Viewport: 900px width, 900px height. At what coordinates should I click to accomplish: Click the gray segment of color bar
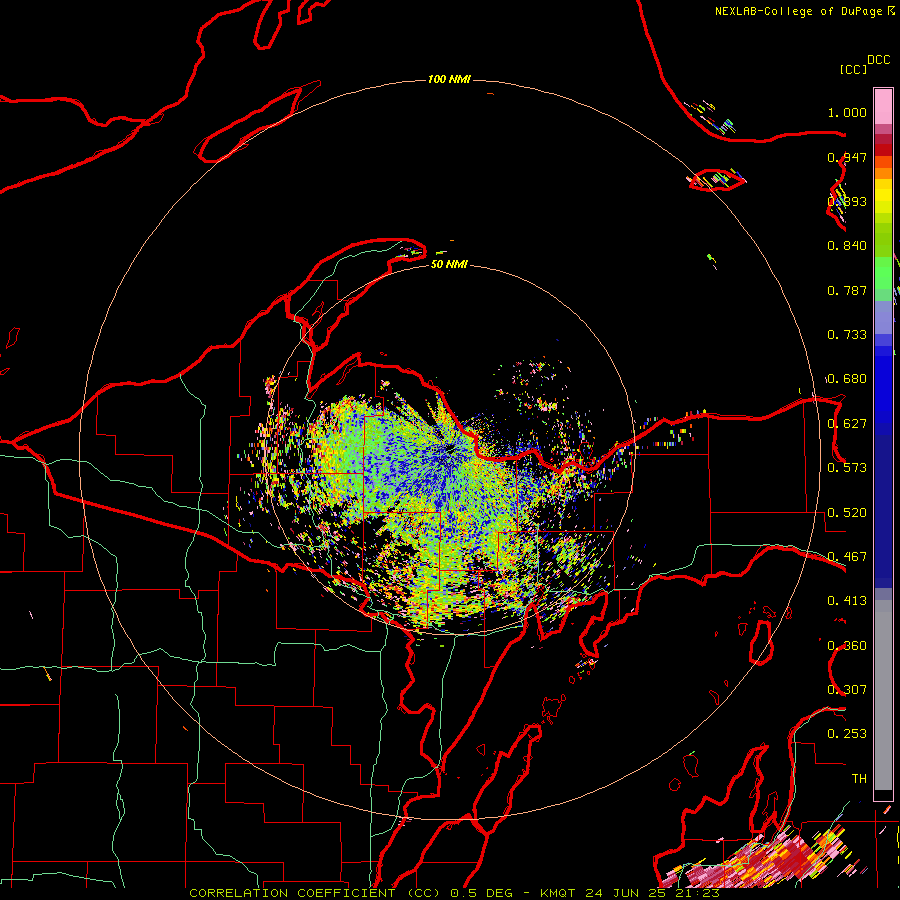click(883, 695)
